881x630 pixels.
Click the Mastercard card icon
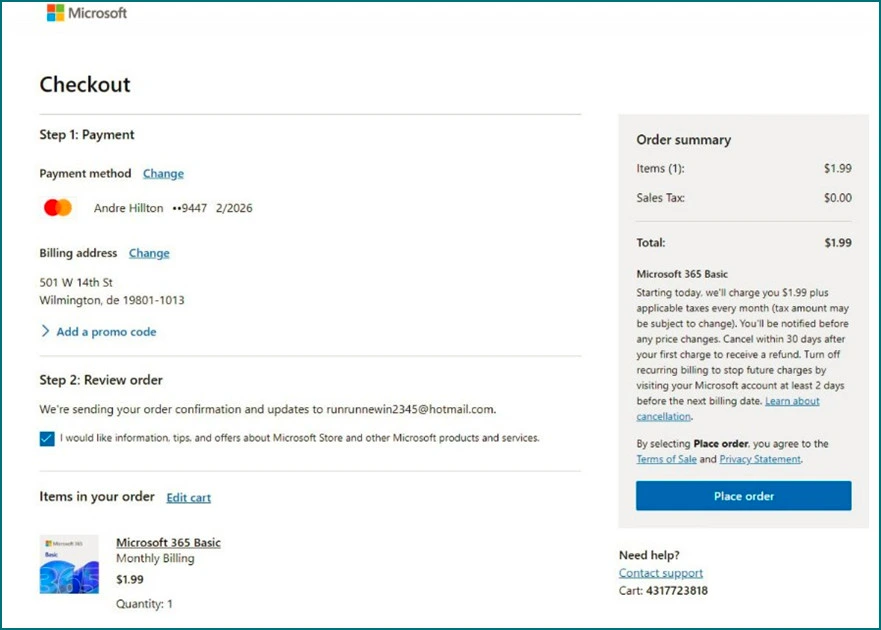pyautogui.click(x=58, y=207)
